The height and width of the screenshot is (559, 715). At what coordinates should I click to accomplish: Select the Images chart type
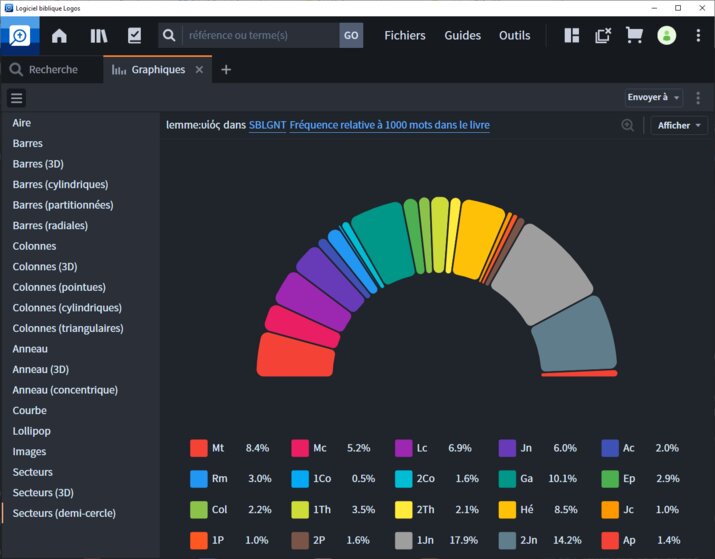tap(30, 451)
